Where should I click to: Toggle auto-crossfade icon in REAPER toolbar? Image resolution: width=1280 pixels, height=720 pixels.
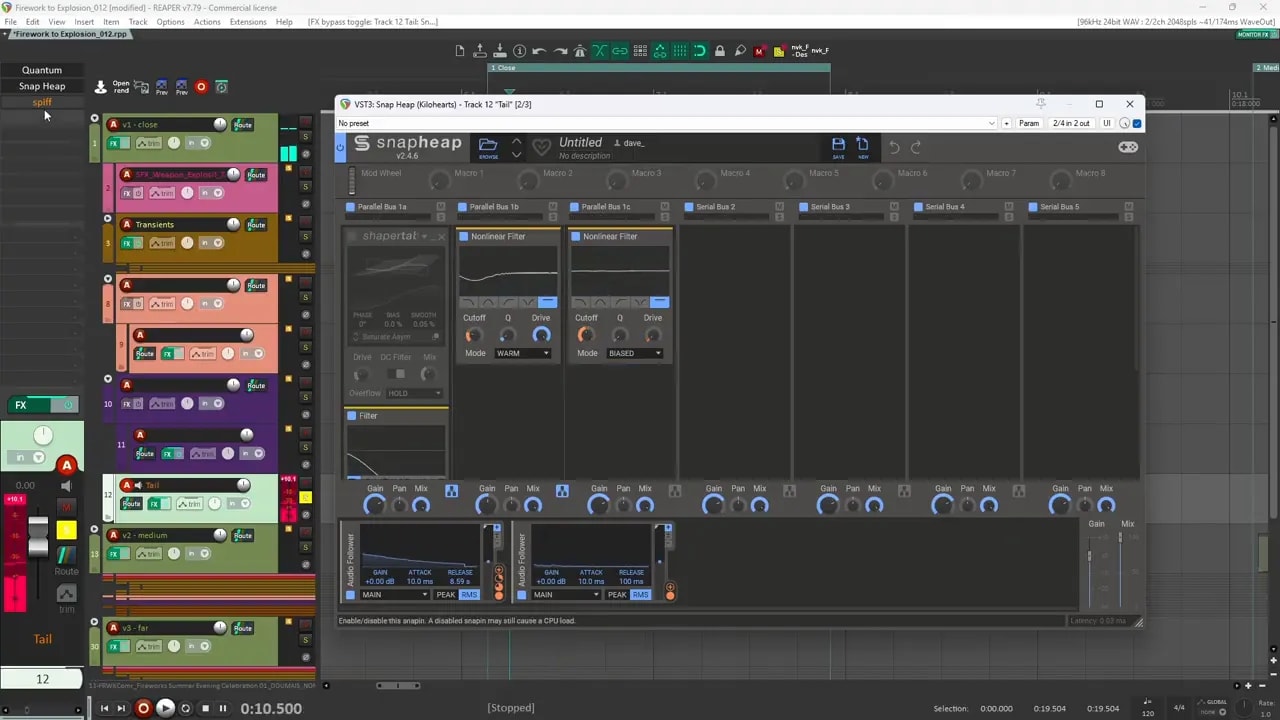600,51
